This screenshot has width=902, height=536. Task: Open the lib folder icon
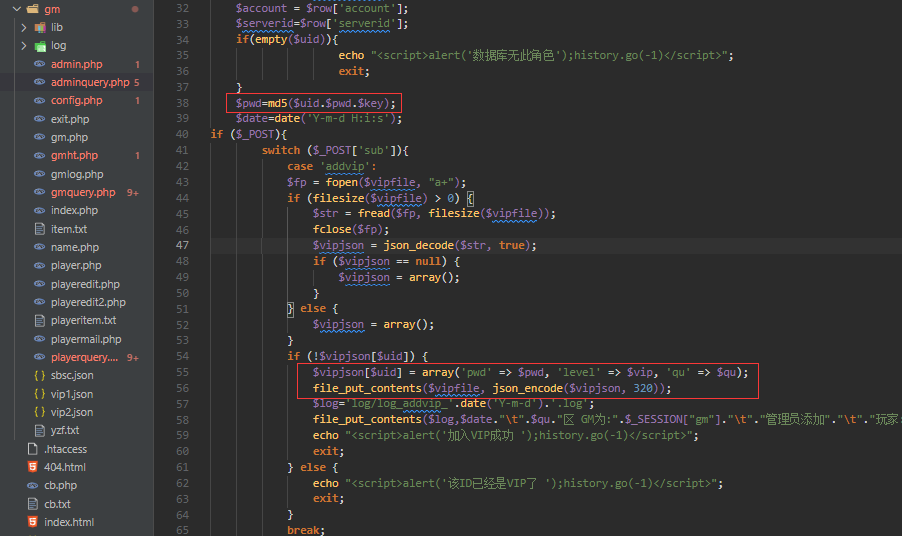click(x=40, y=27)
